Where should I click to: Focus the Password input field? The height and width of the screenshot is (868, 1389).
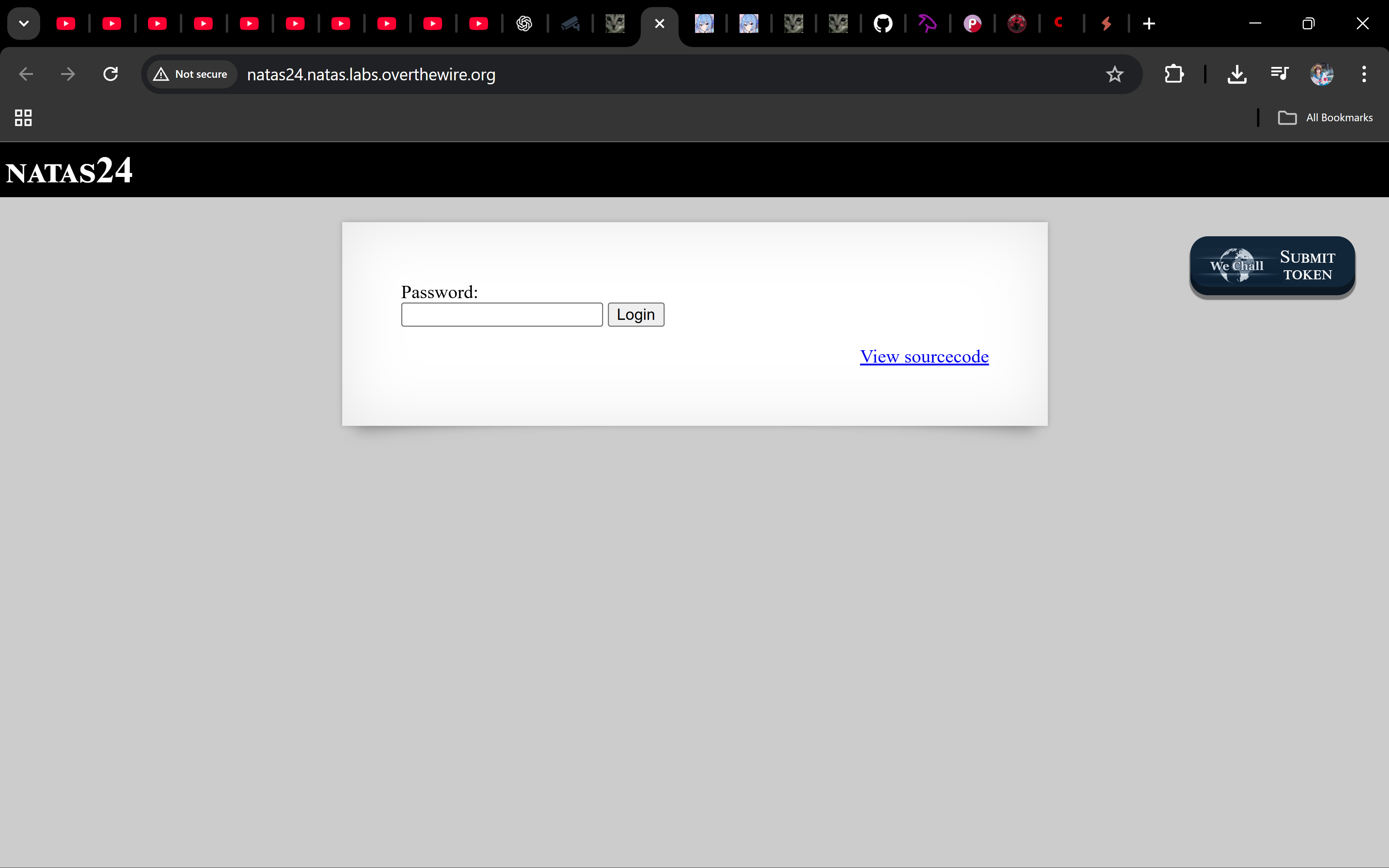click(501, 314)
